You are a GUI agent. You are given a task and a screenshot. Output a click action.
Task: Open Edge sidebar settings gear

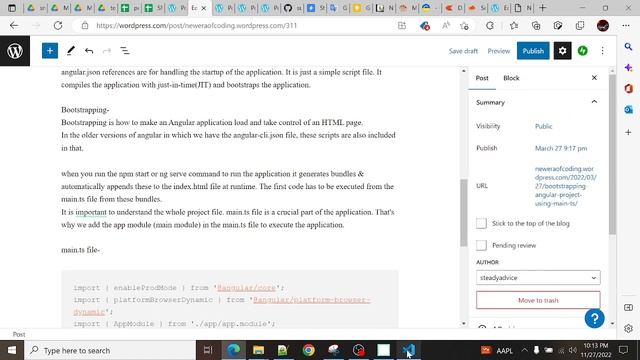point(628,328)
